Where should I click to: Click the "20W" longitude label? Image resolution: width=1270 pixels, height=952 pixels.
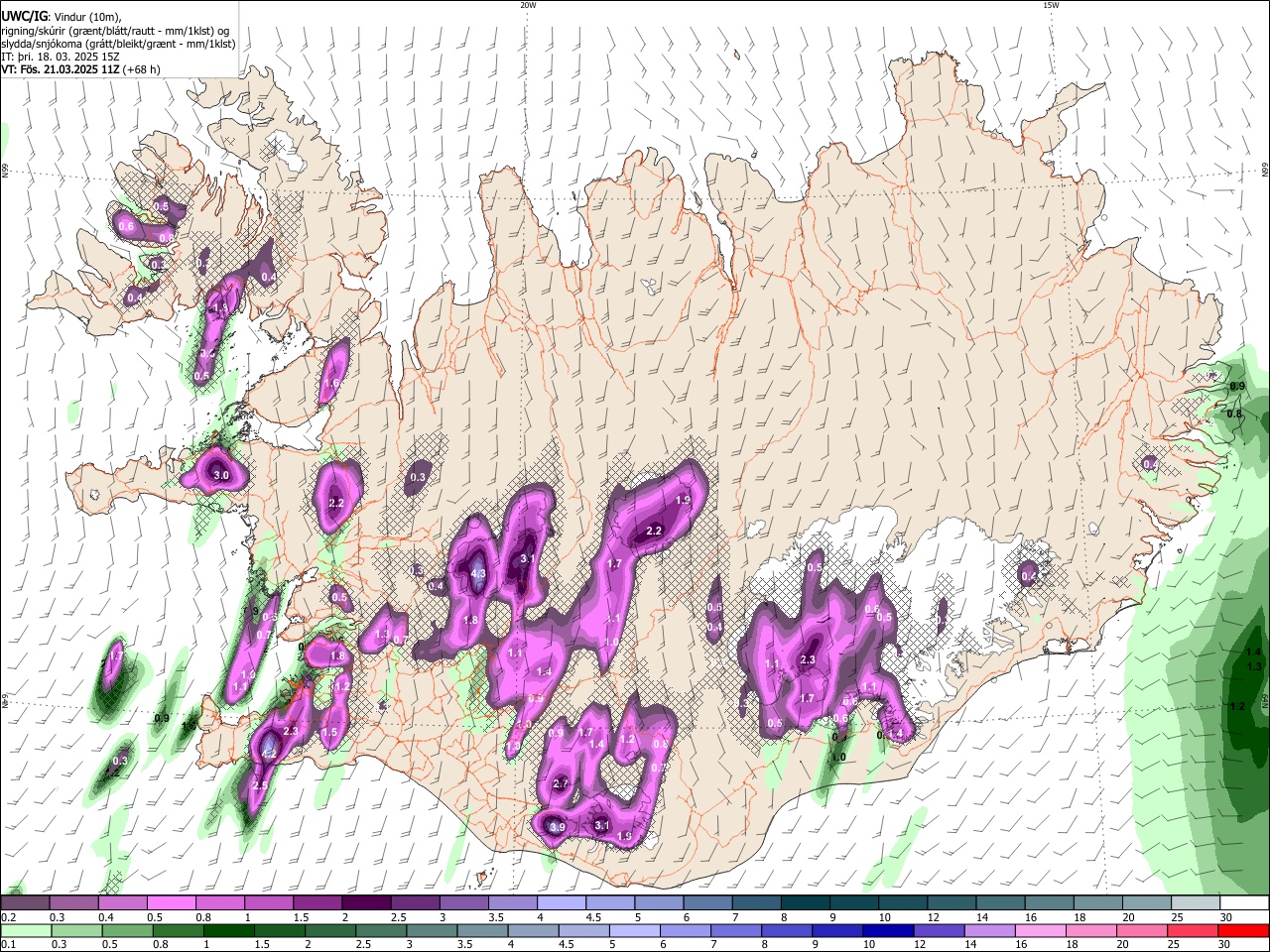pyautogui.click(x=528, y=5)
